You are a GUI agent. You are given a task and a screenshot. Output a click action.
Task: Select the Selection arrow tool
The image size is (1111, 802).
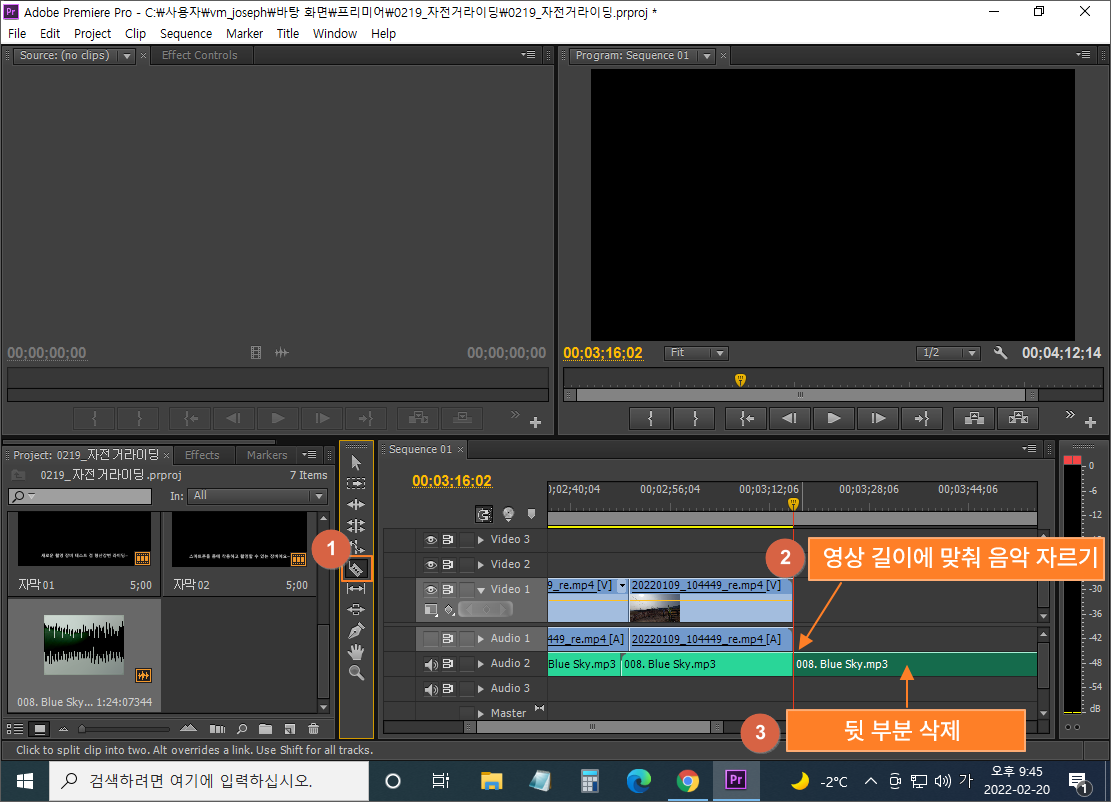click(x=356, y=463)
